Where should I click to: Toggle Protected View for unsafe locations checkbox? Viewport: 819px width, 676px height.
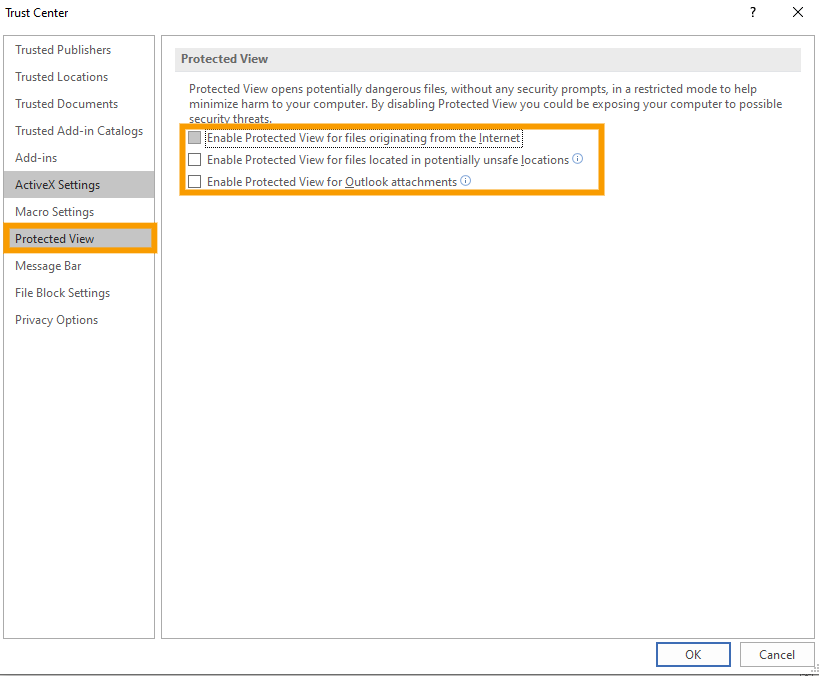pos(195,160)
